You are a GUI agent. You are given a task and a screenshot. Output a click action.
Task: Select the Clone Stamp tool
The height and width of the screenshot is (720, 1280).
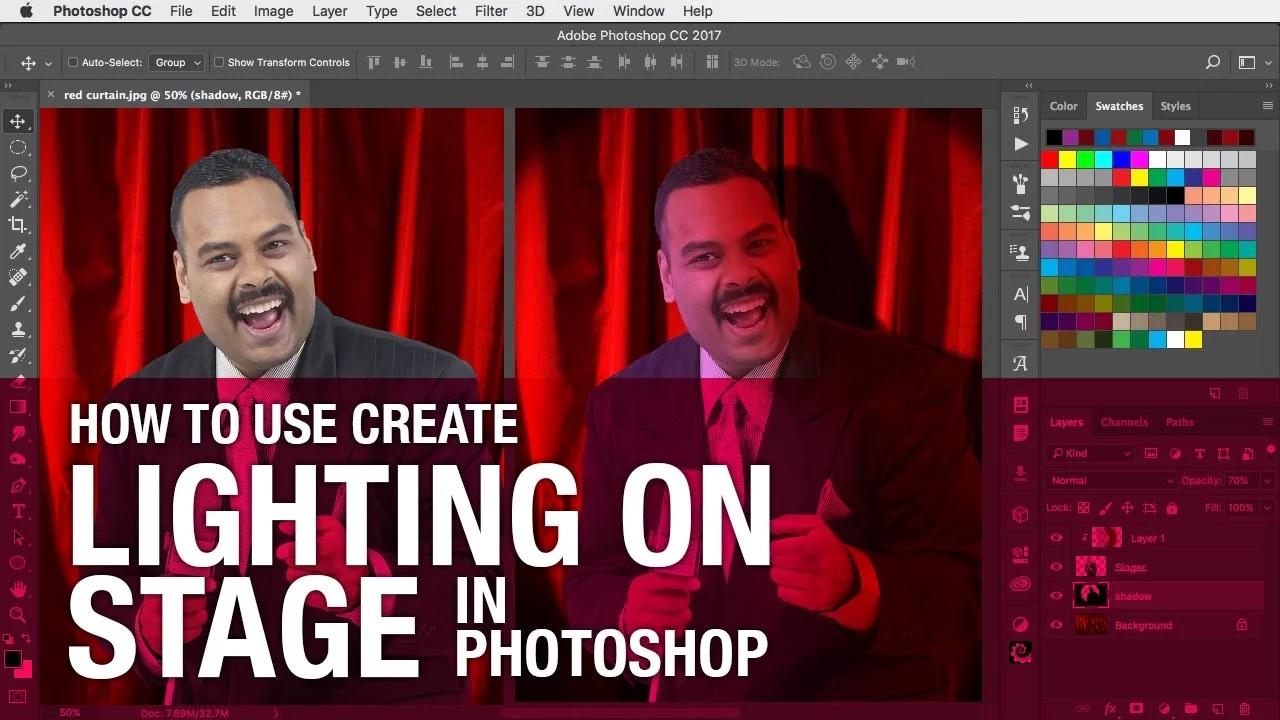tap(18, 329)
